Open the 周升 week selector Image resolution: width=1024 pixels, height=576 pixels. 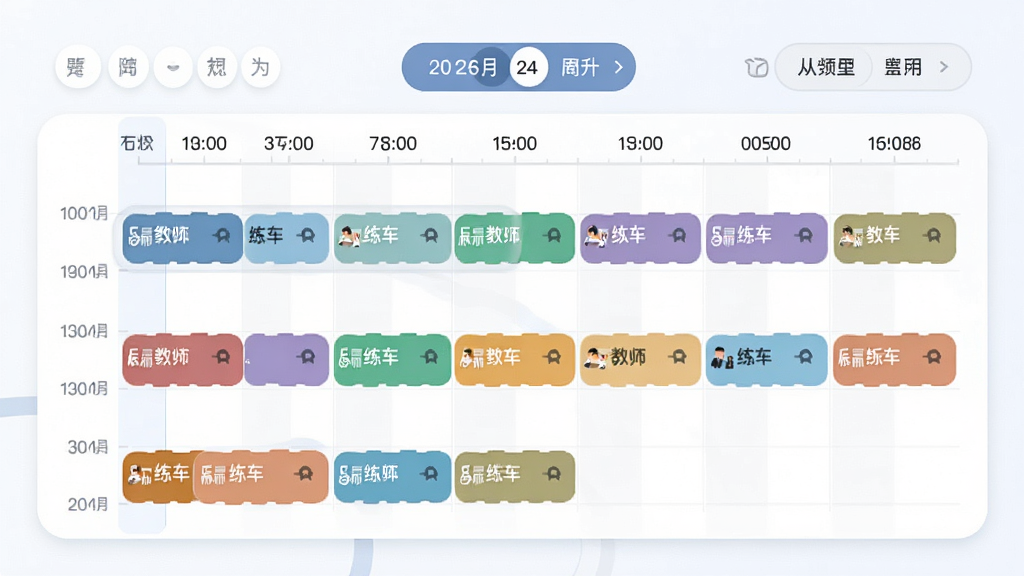point(580,67)
